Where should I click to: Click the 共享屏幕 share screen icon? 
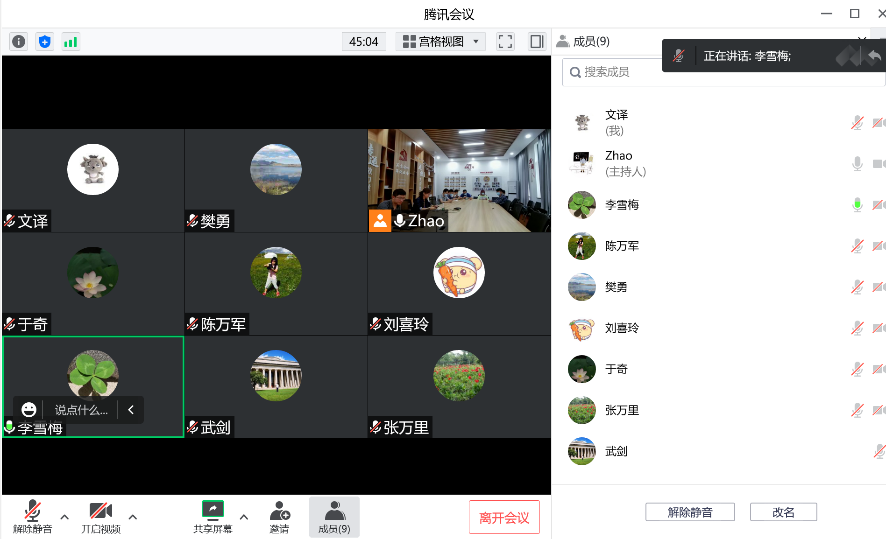click(x=212, y=511)
